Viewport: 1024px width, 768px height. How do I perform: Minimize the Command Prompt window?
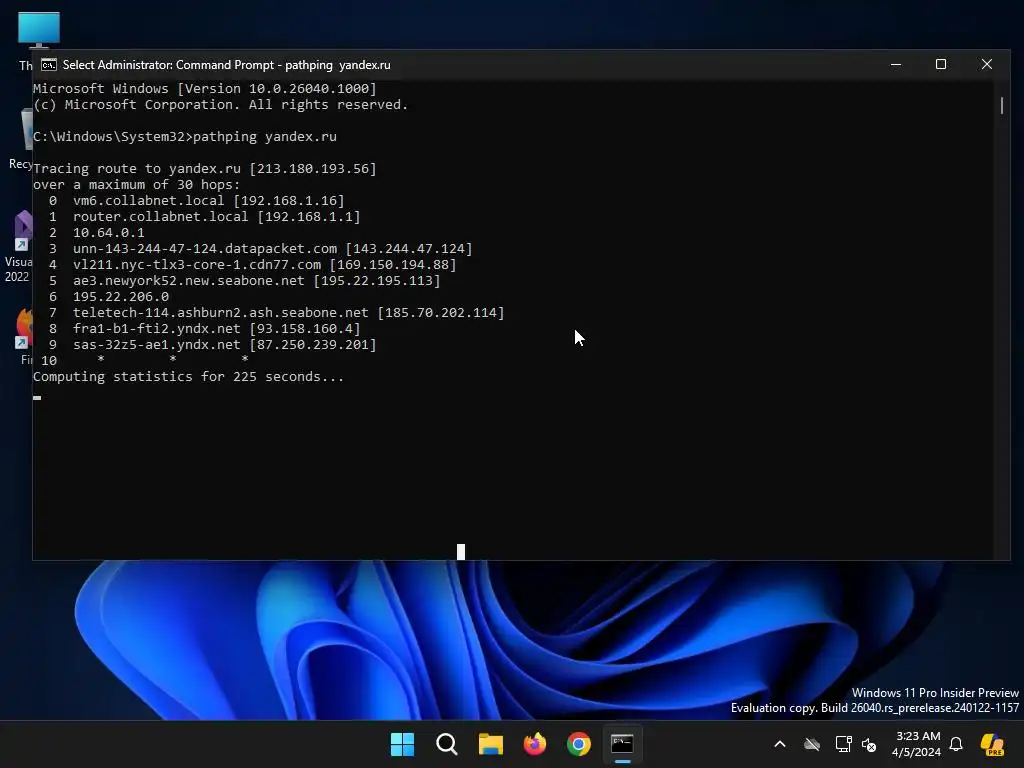point(896,64)
